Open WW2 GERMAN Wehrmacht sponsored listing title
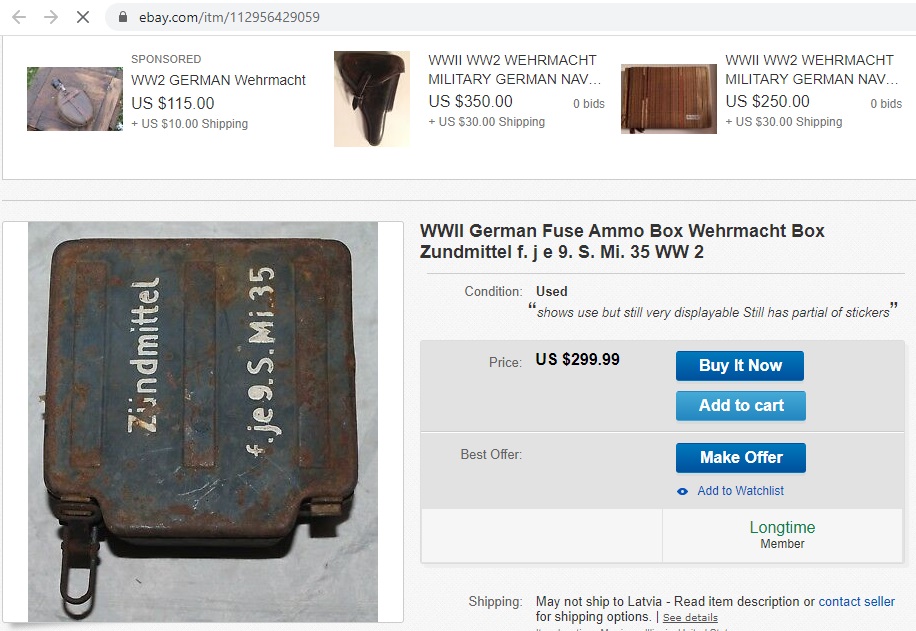Screen dimensions: 916x631 pos(218,80)
